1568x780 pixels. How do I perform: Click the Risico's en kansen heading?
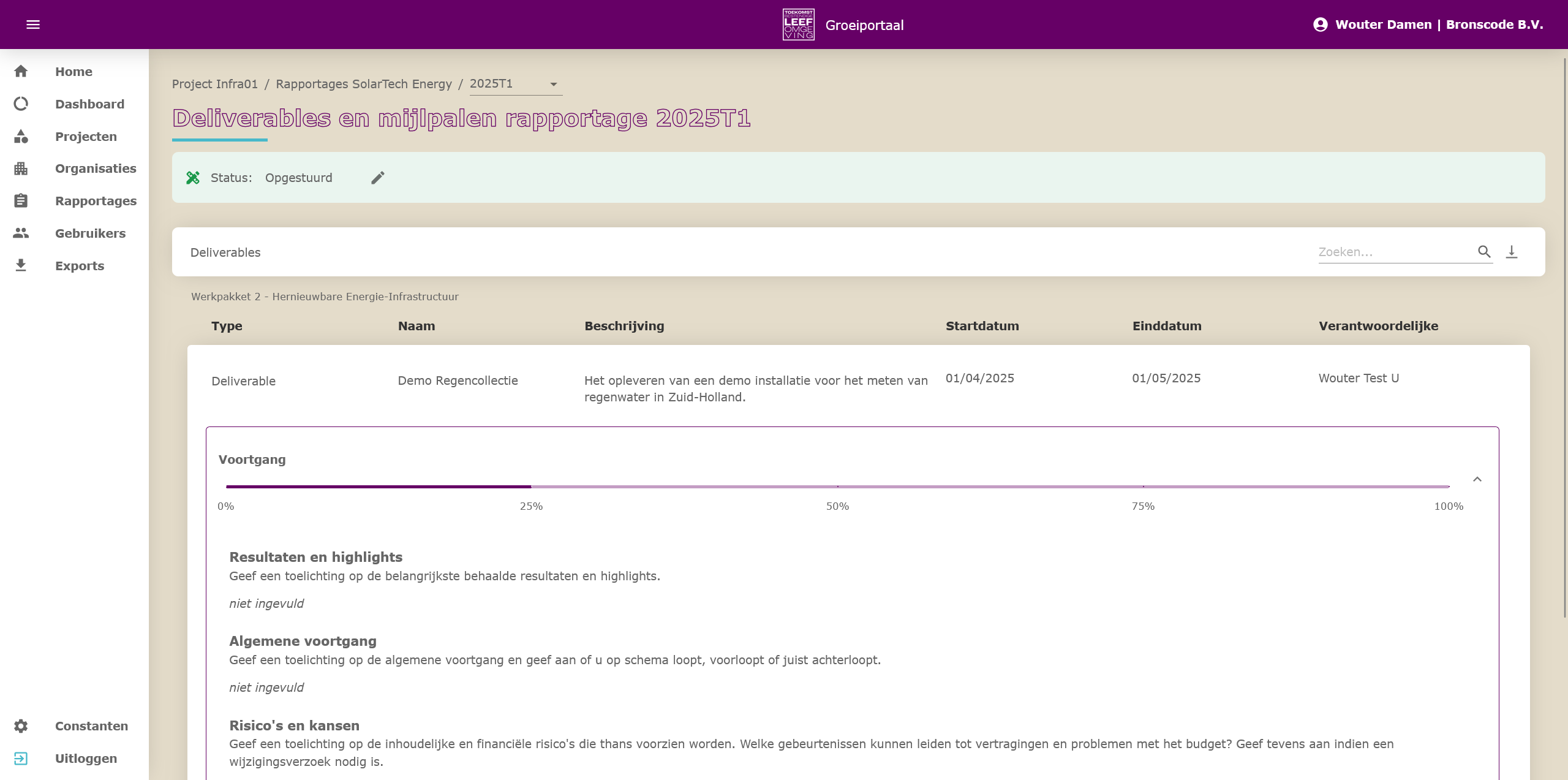coord(294,725)
